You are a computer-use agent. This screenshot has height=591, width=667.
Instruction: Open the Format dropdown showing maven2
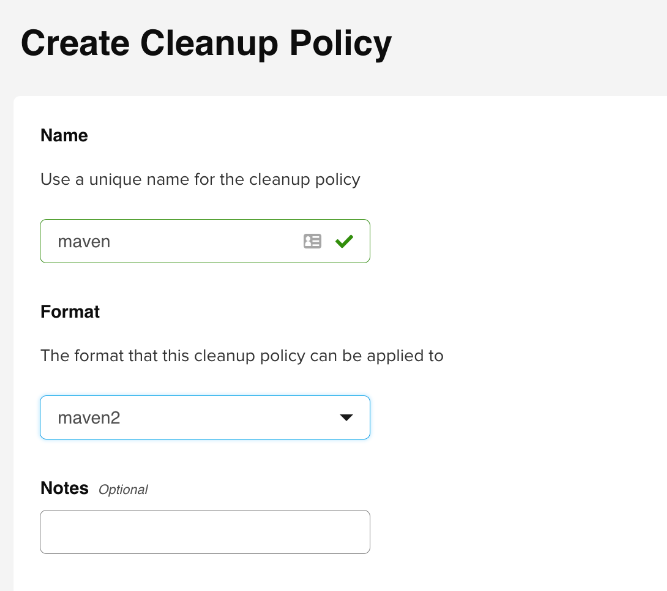[x=205, y=417]
